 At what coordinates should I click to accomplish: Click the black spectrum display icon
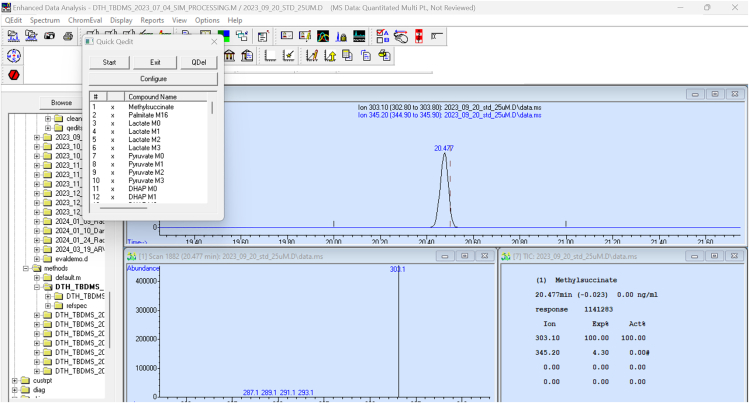click(x=359, y=36)
